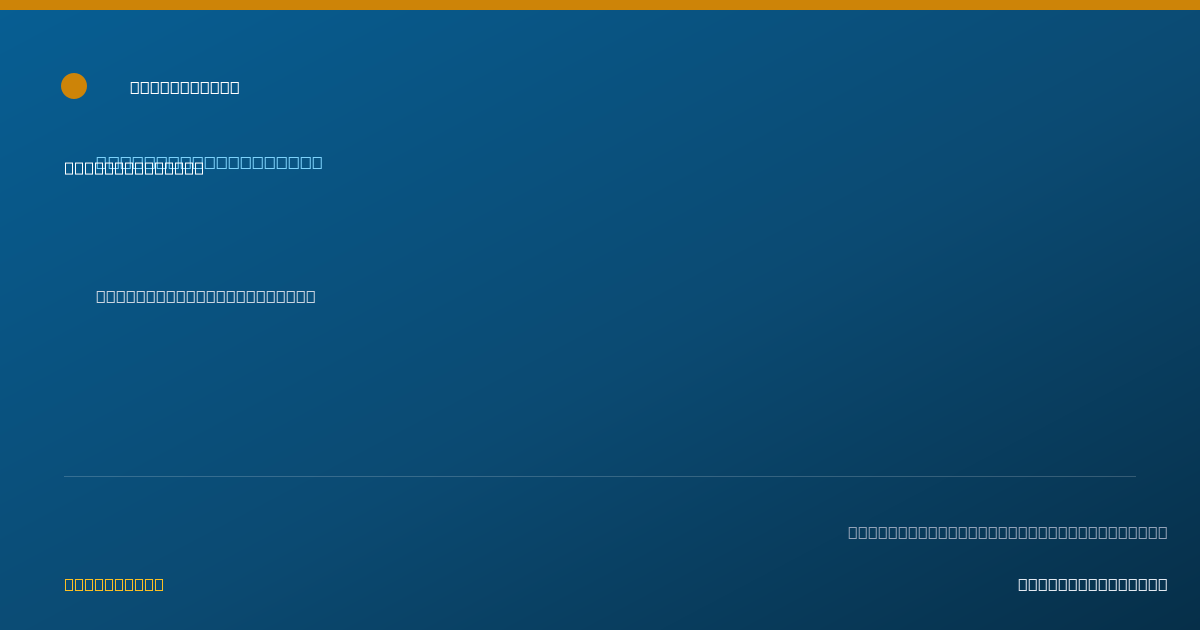This screenshot has width=1200, height=630.
Task: Click the light-blue headline text line
Action: tap(209, 162)
